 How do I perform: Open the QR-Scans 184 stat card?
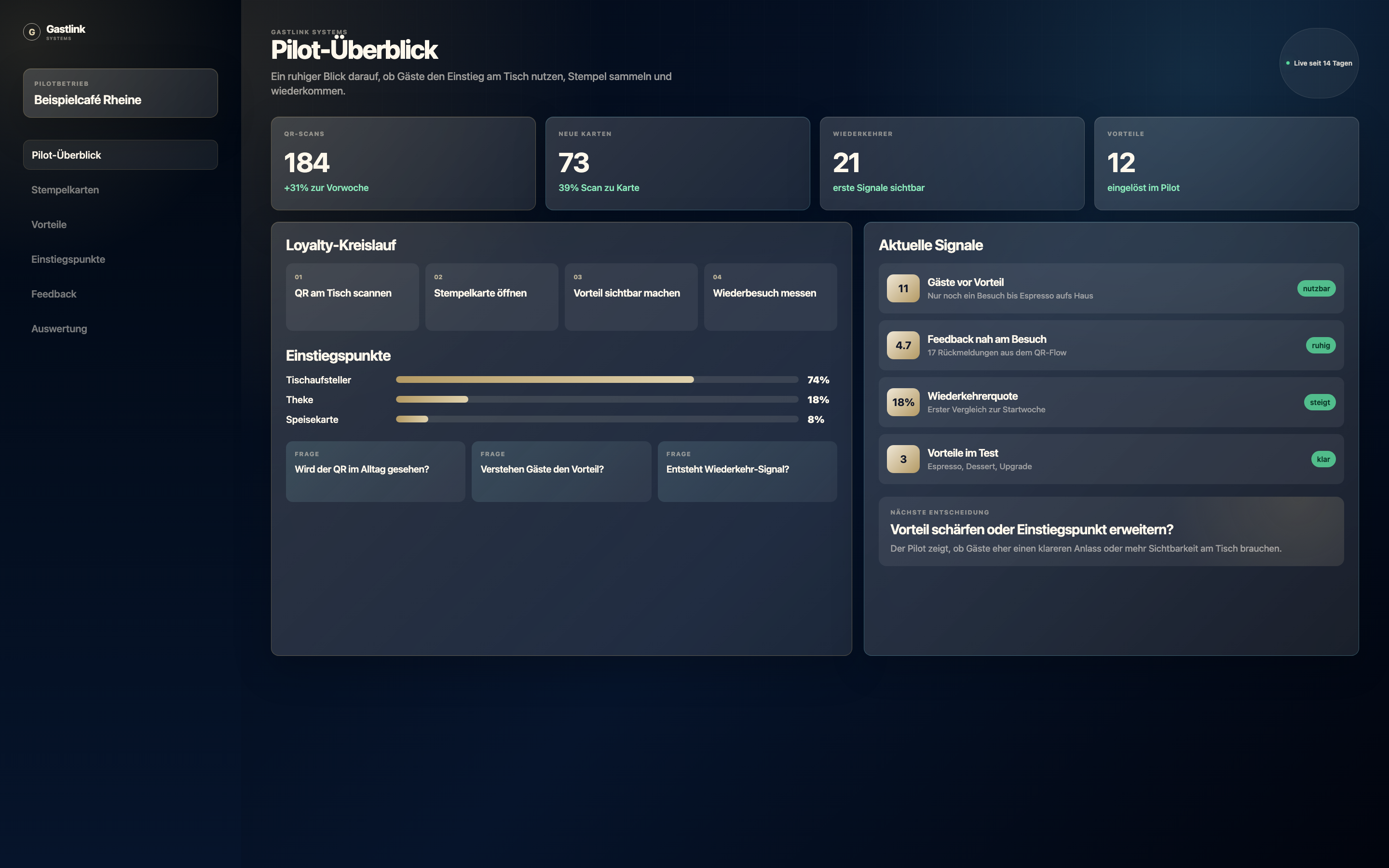click(403, 163)
